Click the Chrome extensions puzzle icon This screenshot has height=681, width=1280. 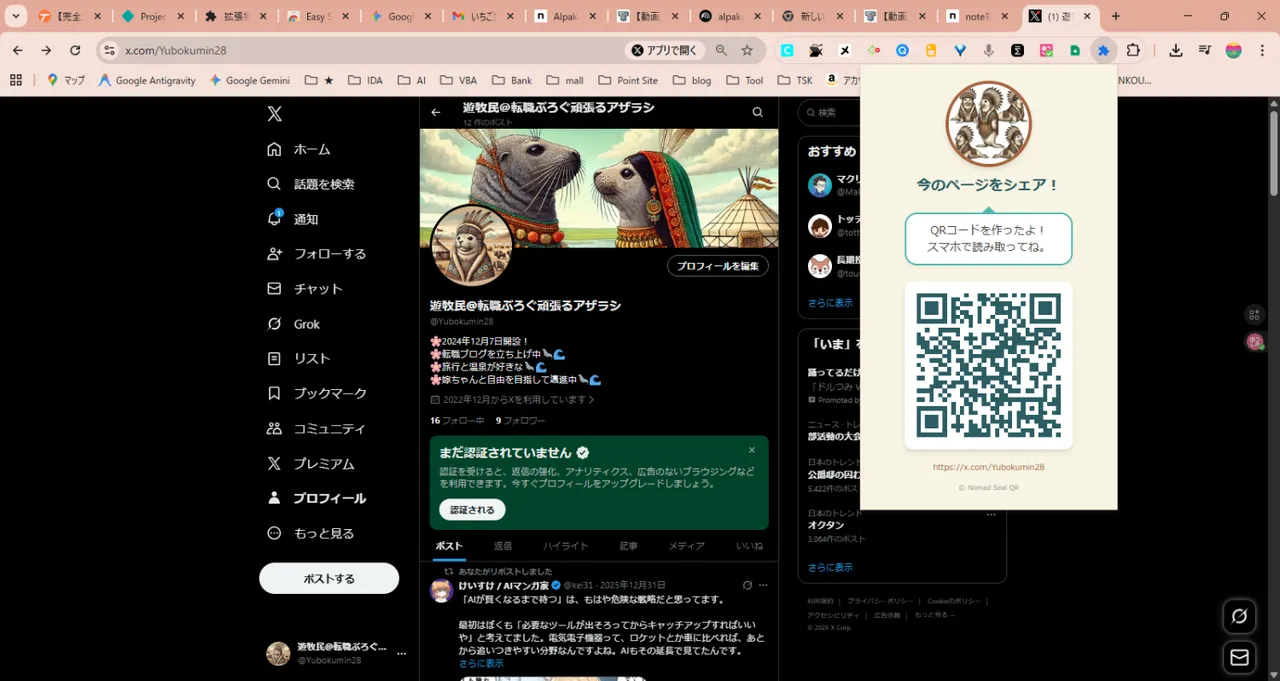click(1133, 50)
